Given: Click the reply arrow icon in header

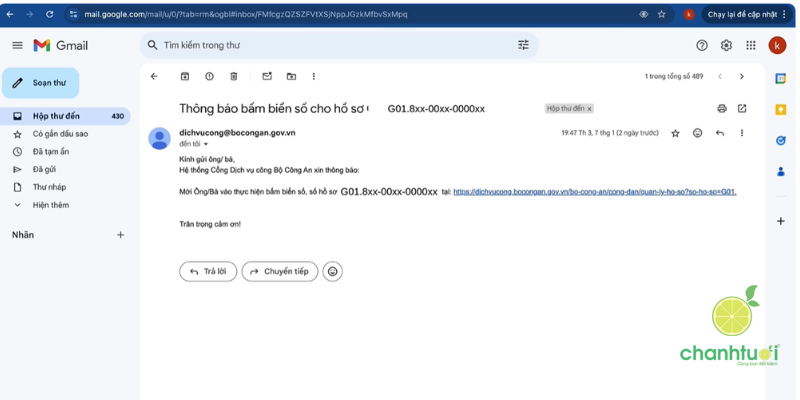Looking at the screenshot, I should pyautogui.click(x=719, y=133).
